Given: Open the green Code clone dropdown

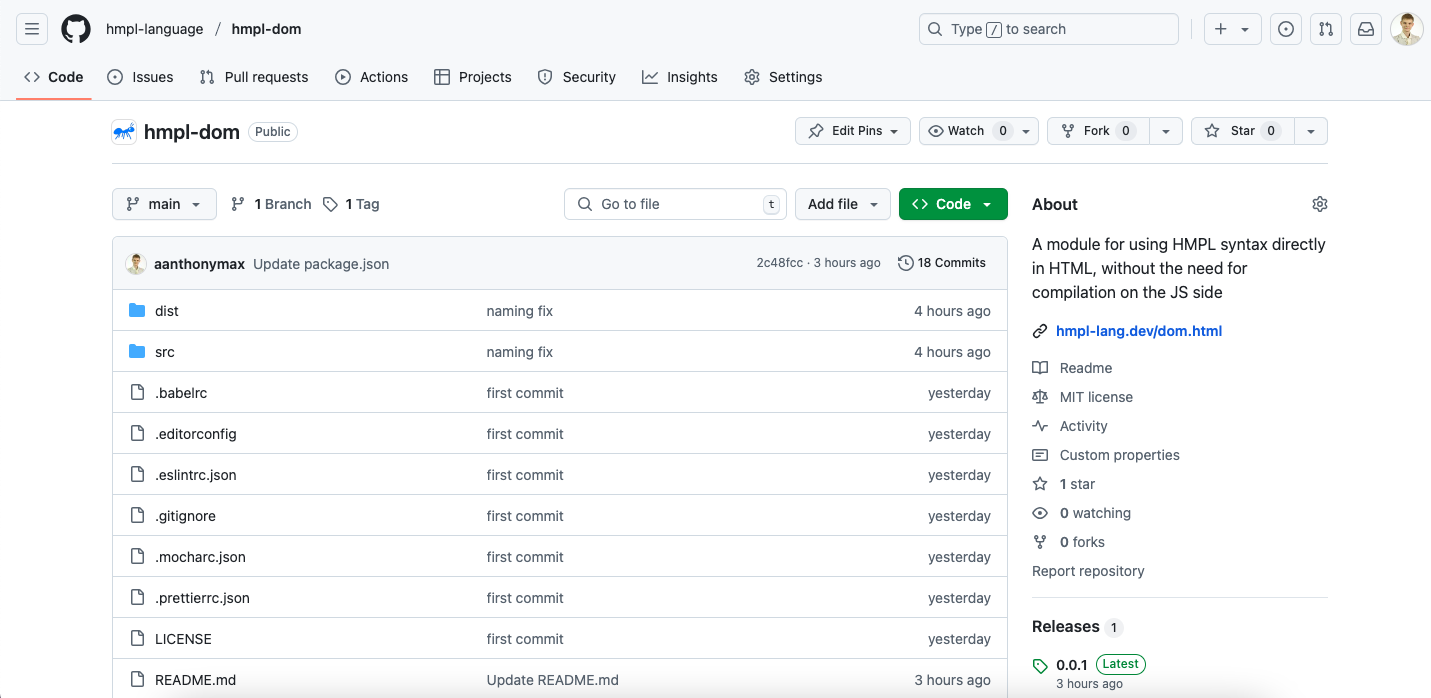Looking at the screenshot, I should (953, 204).
